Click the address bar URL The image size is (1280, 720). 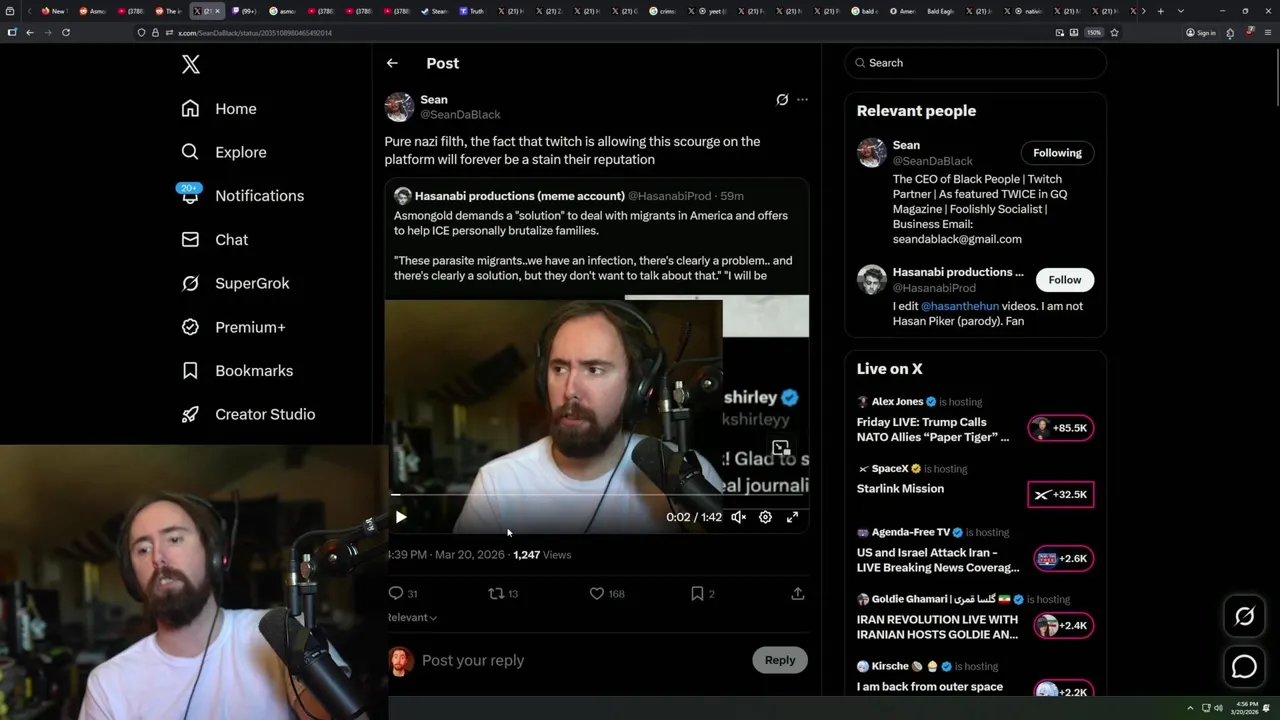[255, 33]
